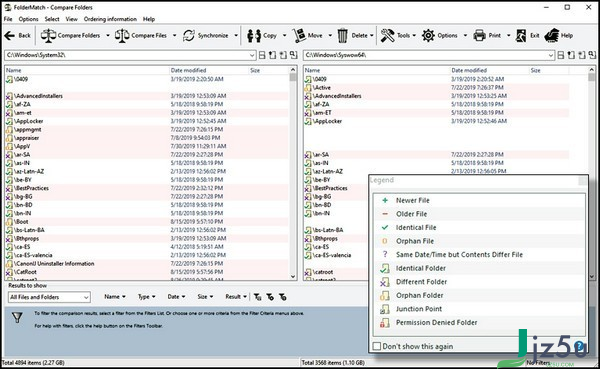The image size is (600, 369).
Task: Click different-folder icon of left \AdvancedInstallers row
Action: (9, 96)
